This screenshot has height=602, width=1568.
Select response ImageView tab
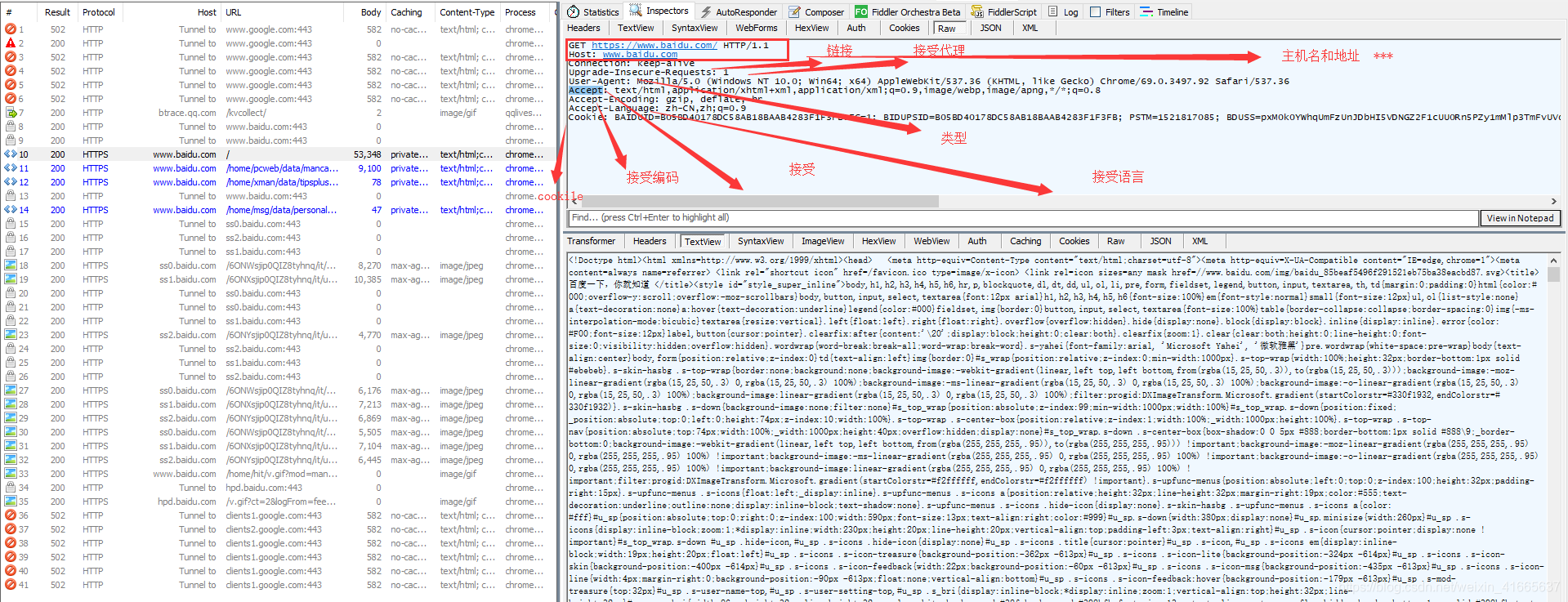[823, 241]
